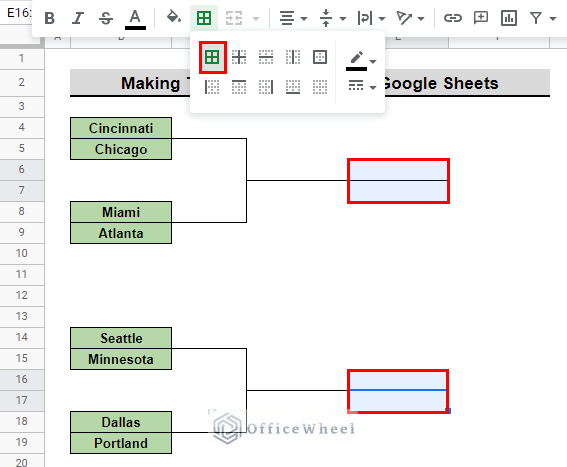
Task: Clear borders option in panel
Action: (x=320, y=87)
